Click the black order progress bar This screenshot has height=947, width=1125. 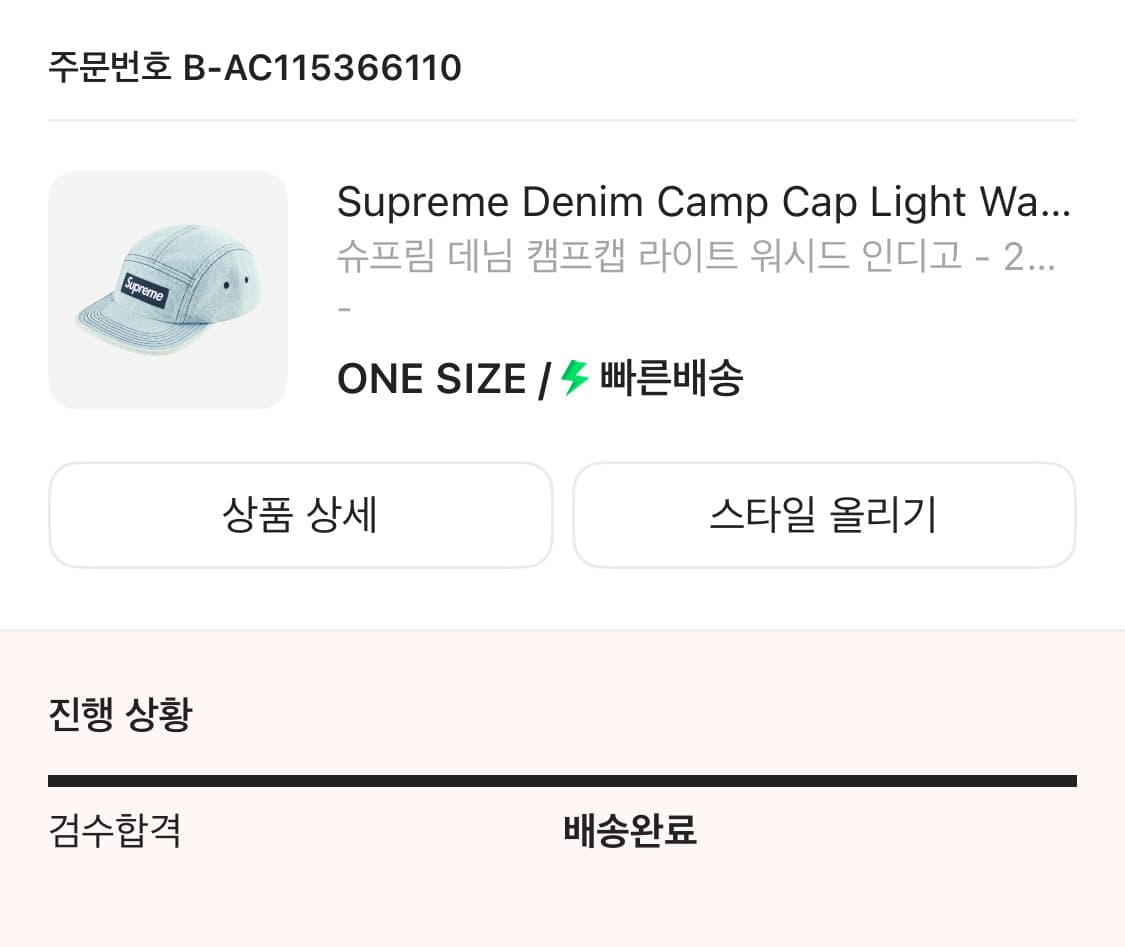click(x=562, y=781)
